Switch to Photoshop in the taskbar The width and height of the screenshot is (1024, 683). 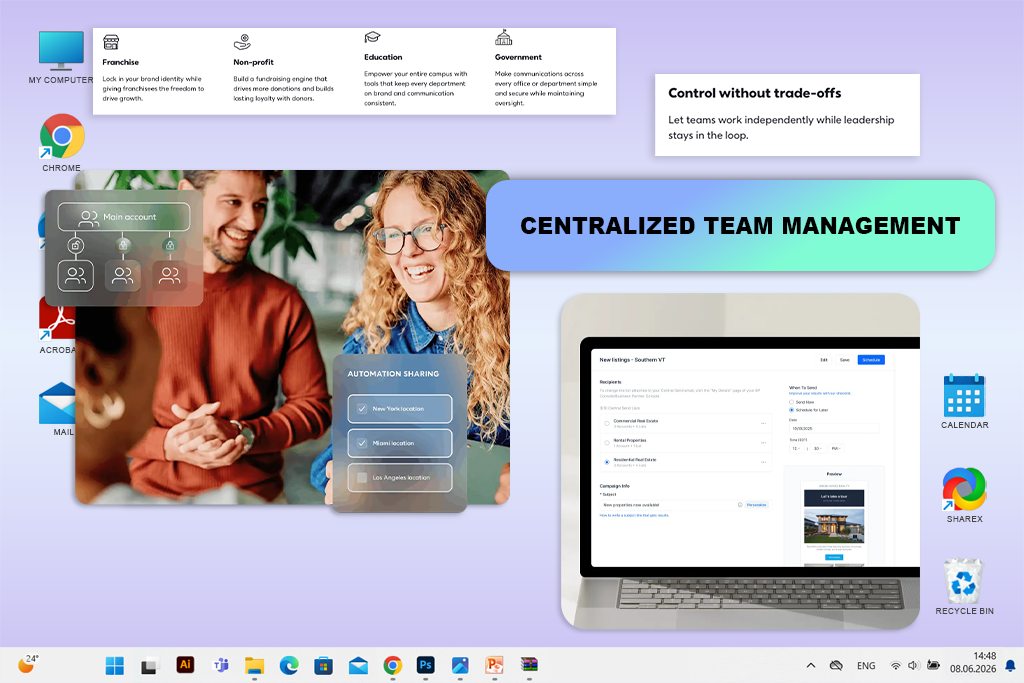pyautogui.click(x=426, y=665)
